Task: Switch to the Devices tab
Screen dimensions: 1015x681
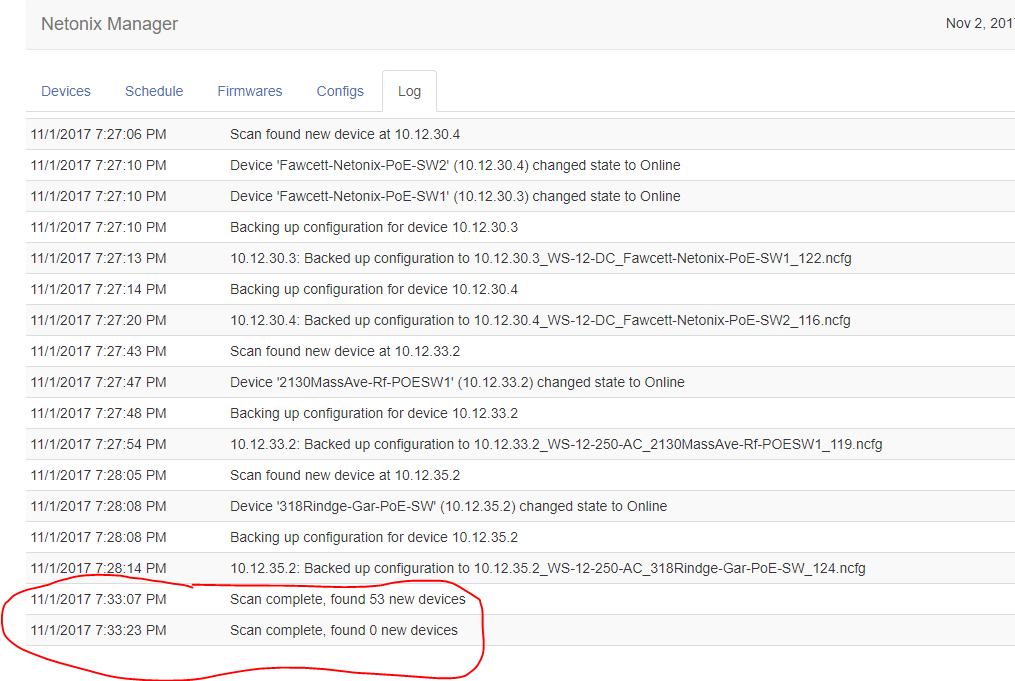Action: pos(66,91)
